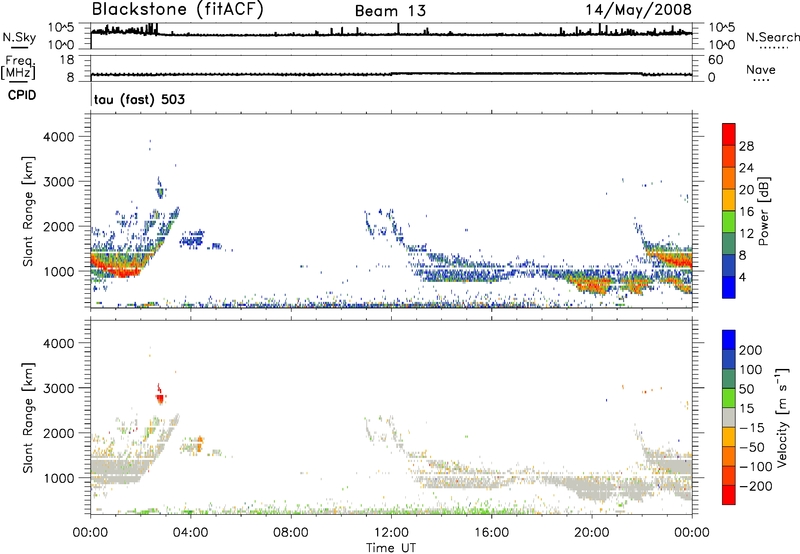Click the "12:00" time tick label
Viewport: 800px width, 554px height.
391,533
